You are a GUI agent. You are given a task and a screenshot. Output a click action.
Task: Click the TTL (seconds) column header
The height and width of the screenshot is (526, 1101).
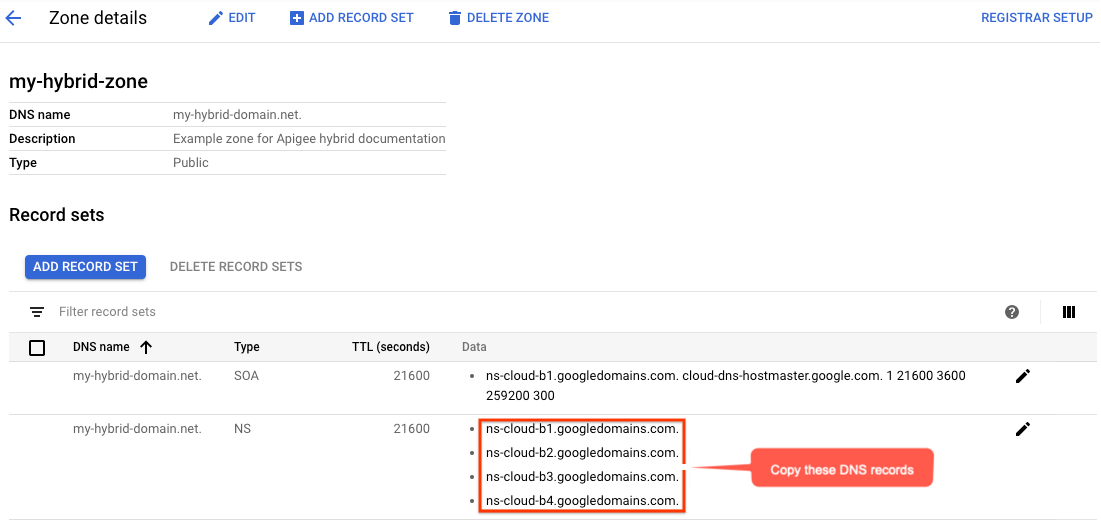pyautogui.click(x=390, y=347)
